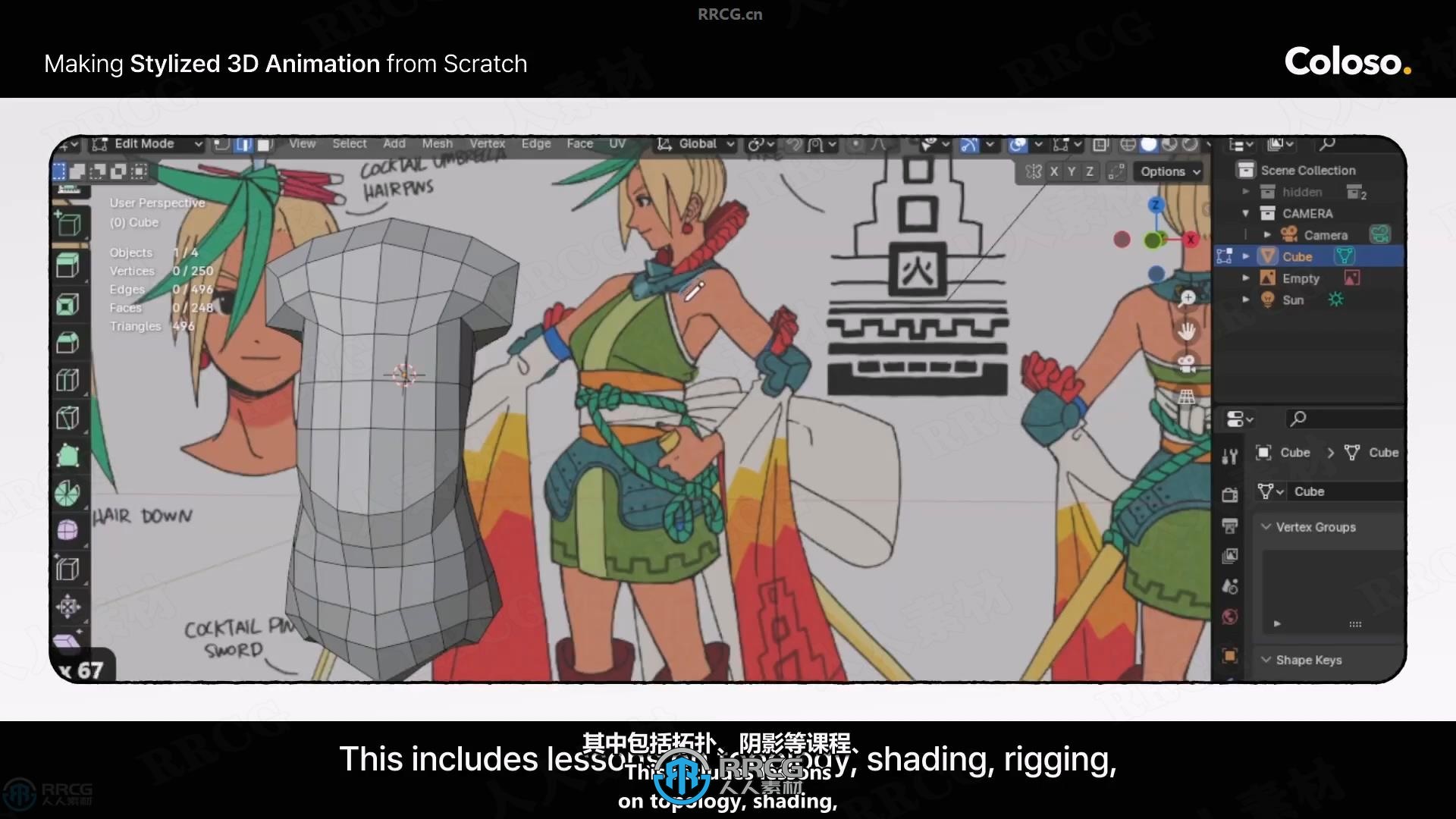The height and width of the screenshot is (819, 1456).
Task: Open the overlays dropdown arrow
Action: tap(1038, 144)
